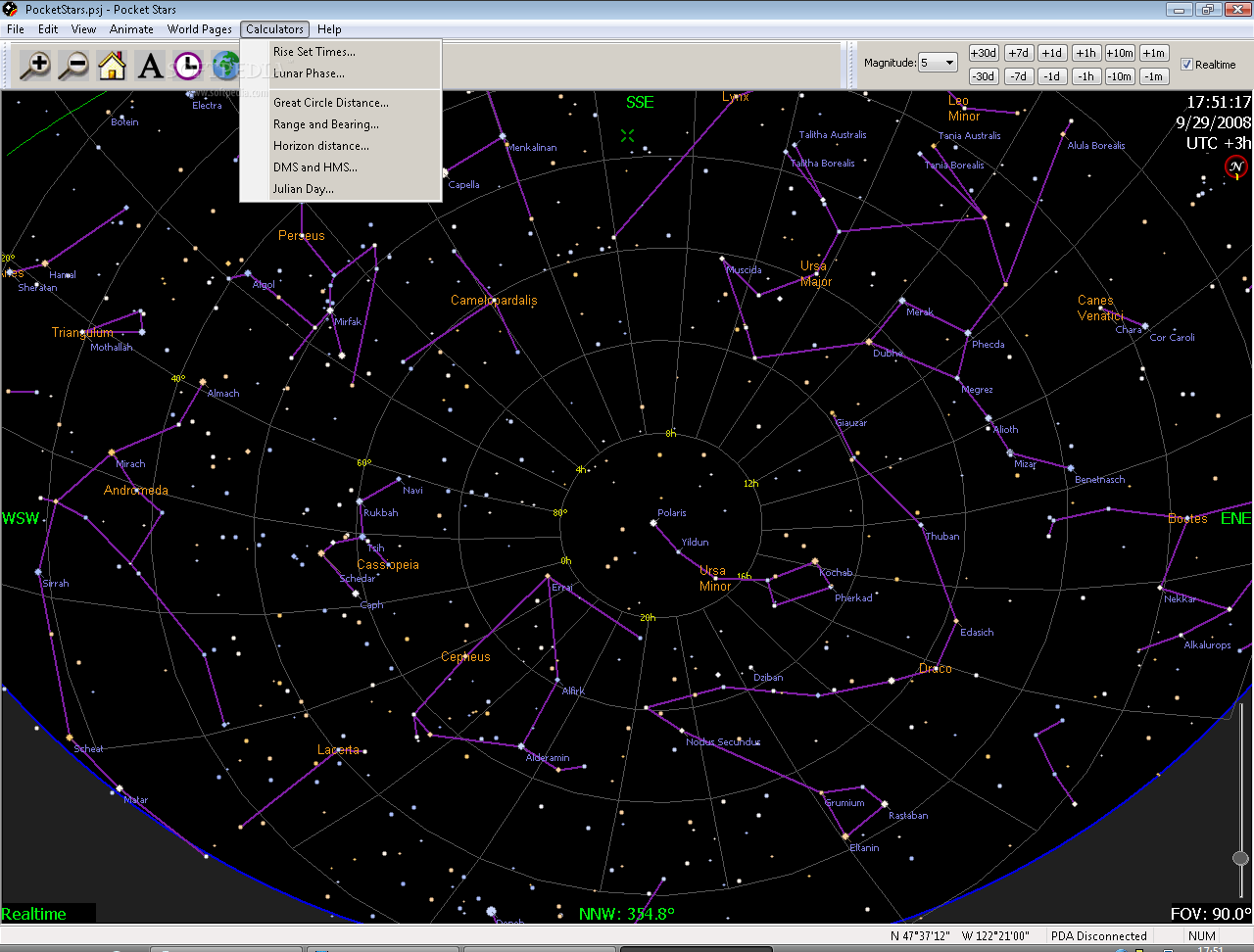Screen dimensions: 1254x952
Task: Click the Capella star label
Action: click(463, 184)
